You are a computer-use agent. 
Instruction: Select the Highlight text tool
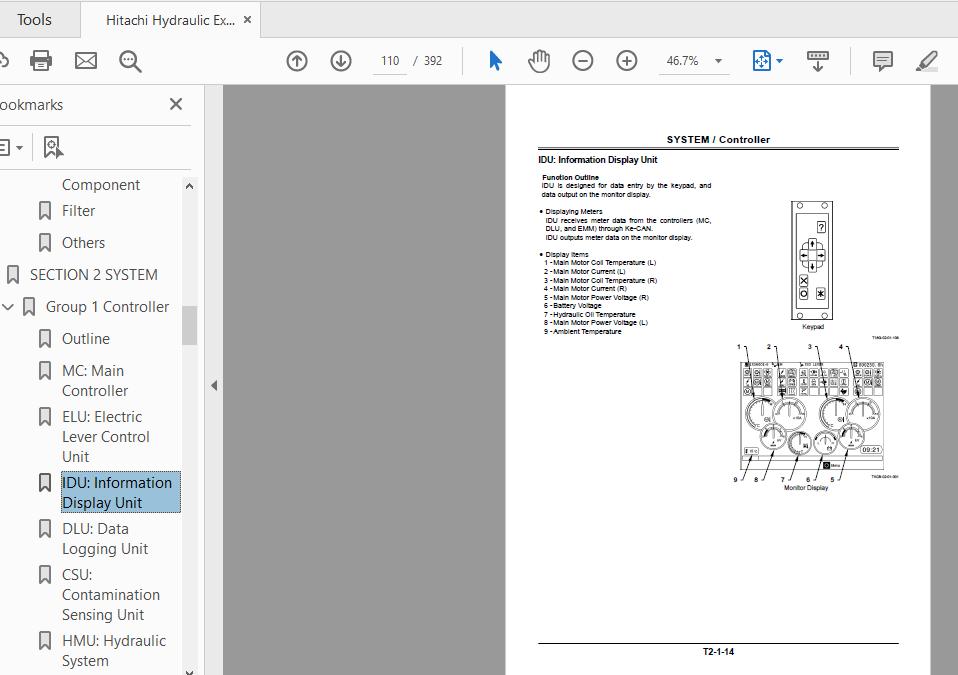925,61
